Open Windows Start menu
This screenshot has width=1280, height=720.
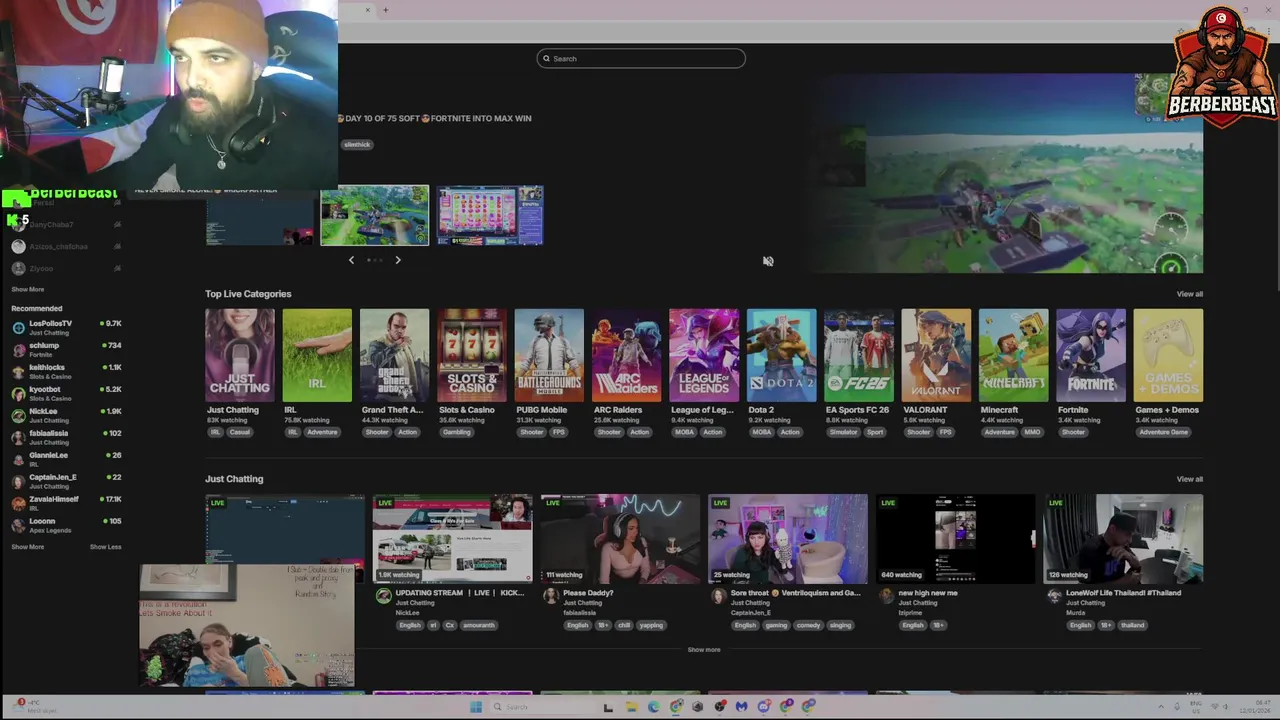pos(476,707)
